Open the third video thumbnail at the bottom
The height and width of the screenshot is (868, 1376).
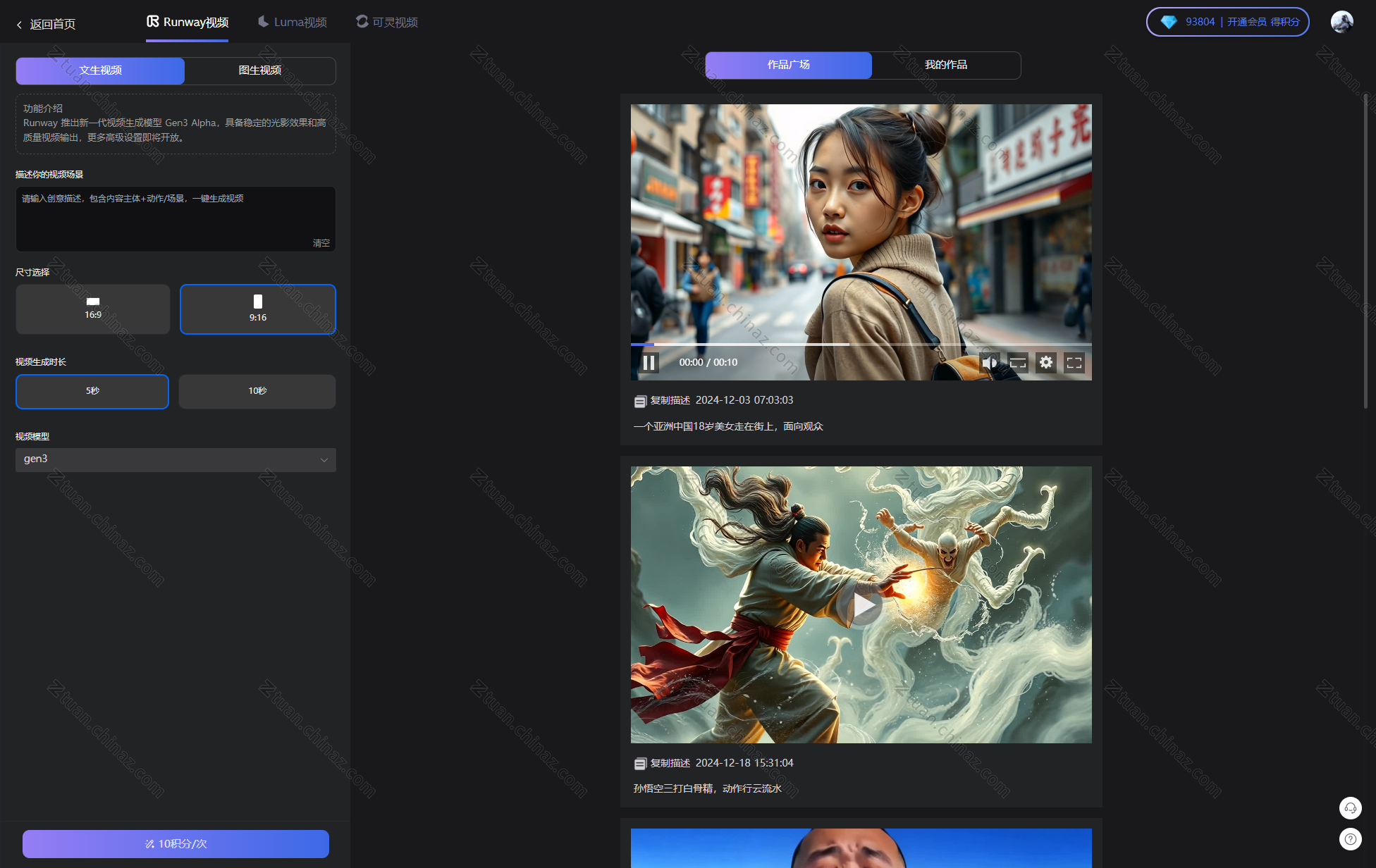pos(861,848)
